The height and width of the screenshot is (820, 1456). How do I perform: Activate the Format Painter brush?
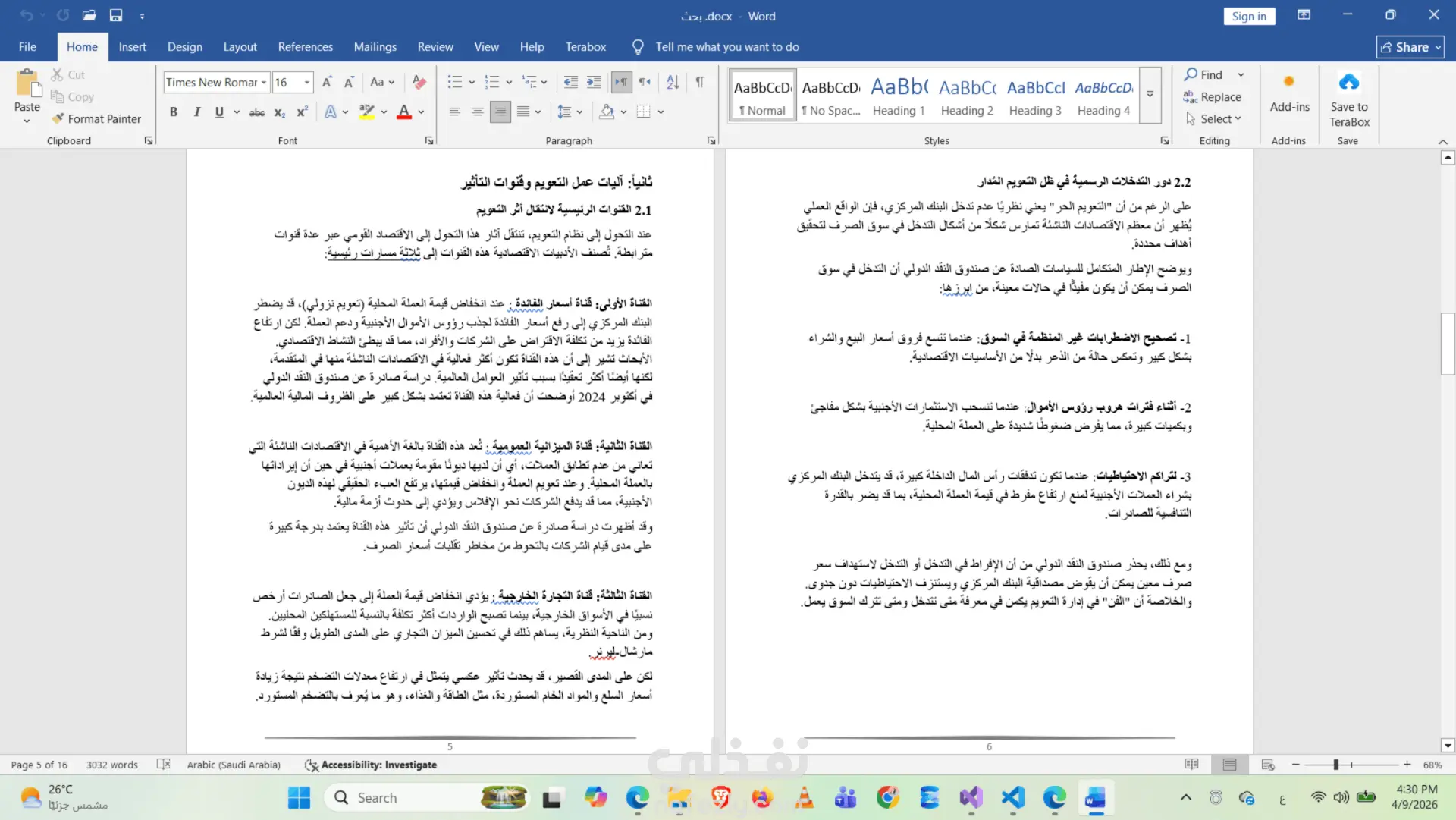96,118
